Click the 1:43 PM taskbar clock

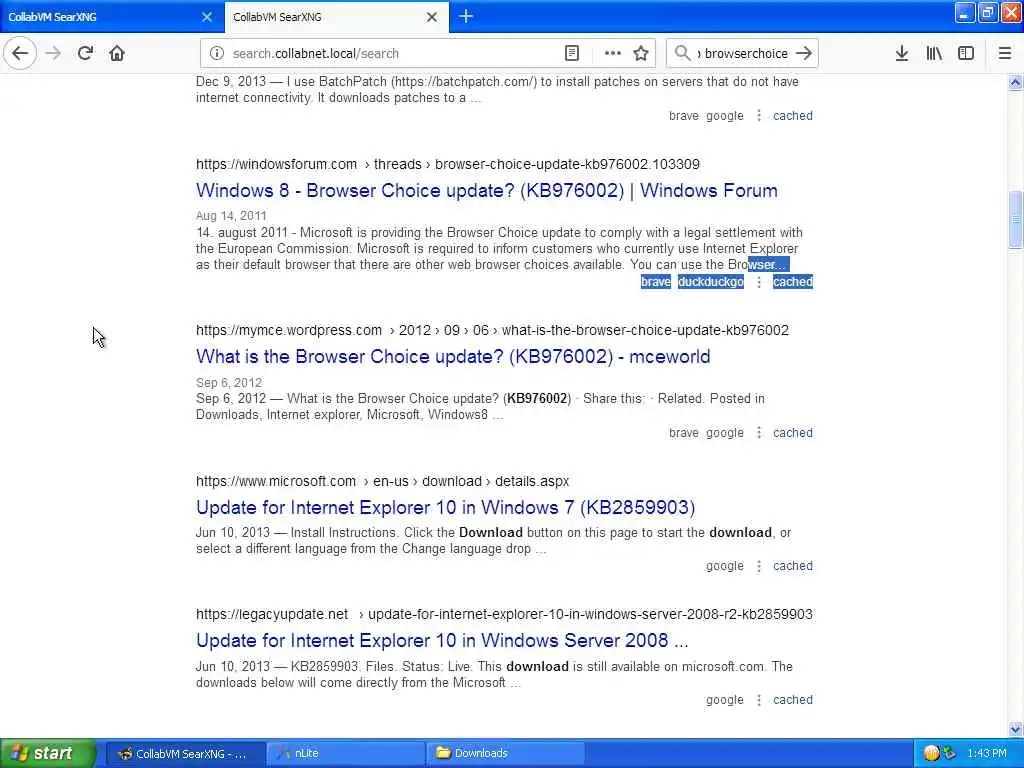[x=987, y=754]
